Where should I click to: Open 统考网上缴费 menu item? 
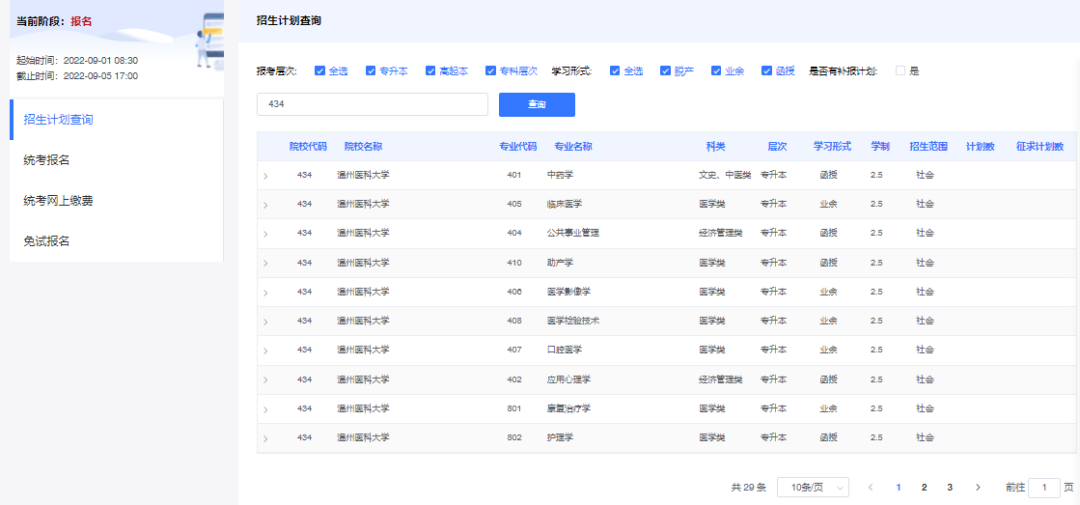click(x=59, y=201)
